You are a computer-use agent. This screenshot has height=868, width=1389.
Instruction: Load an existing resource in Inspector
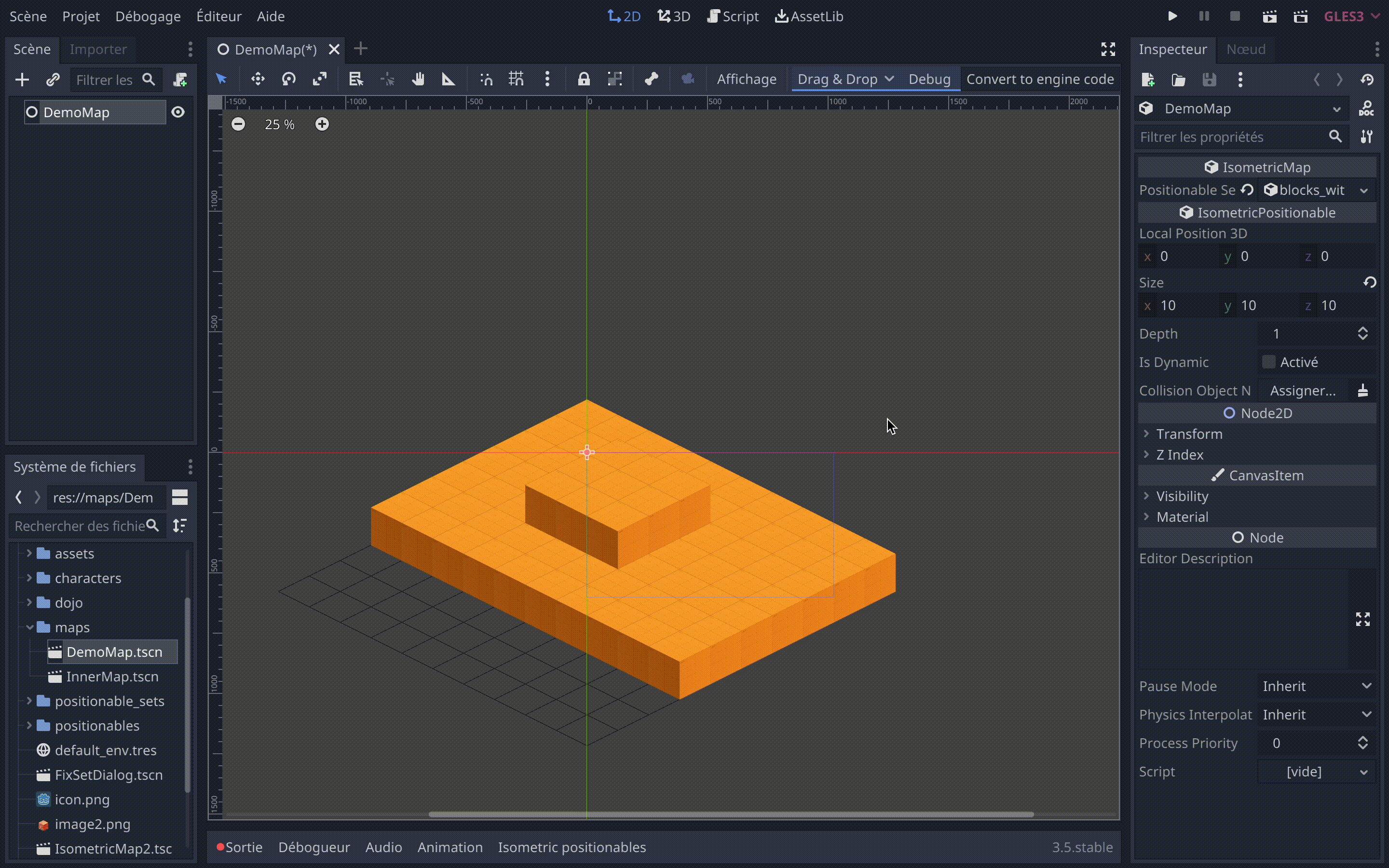[1178, 80]
